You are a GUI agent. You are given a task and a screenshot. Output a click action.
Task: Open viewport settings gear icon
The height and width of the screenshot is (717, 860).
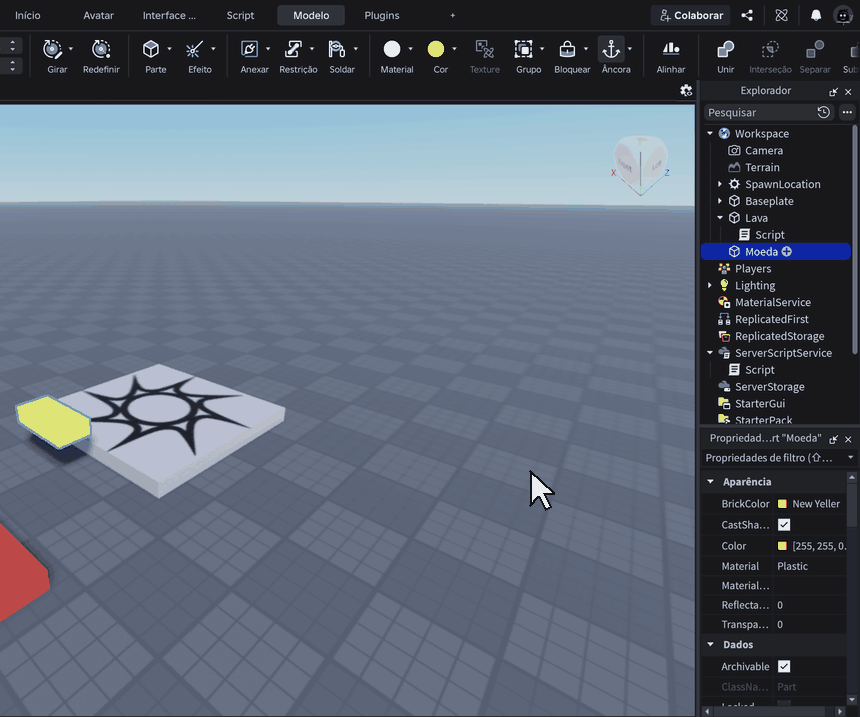coord(686,91)
